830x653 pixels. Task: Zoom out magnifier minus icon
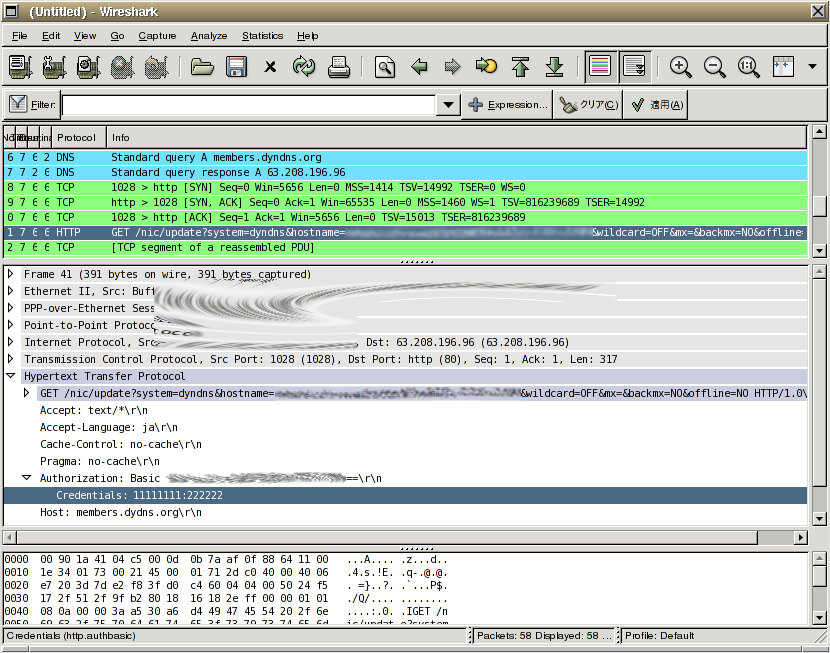point(714,67)
